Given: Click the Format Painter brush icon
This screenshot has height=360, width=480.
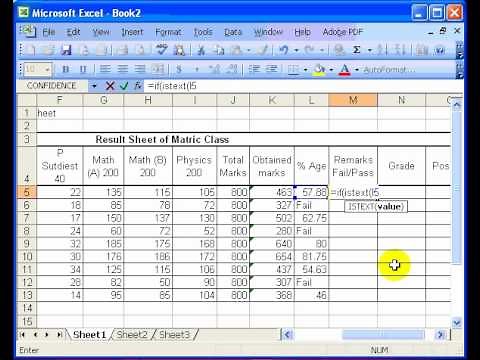Looking at the screenshot, I should (x=263, y=50).
